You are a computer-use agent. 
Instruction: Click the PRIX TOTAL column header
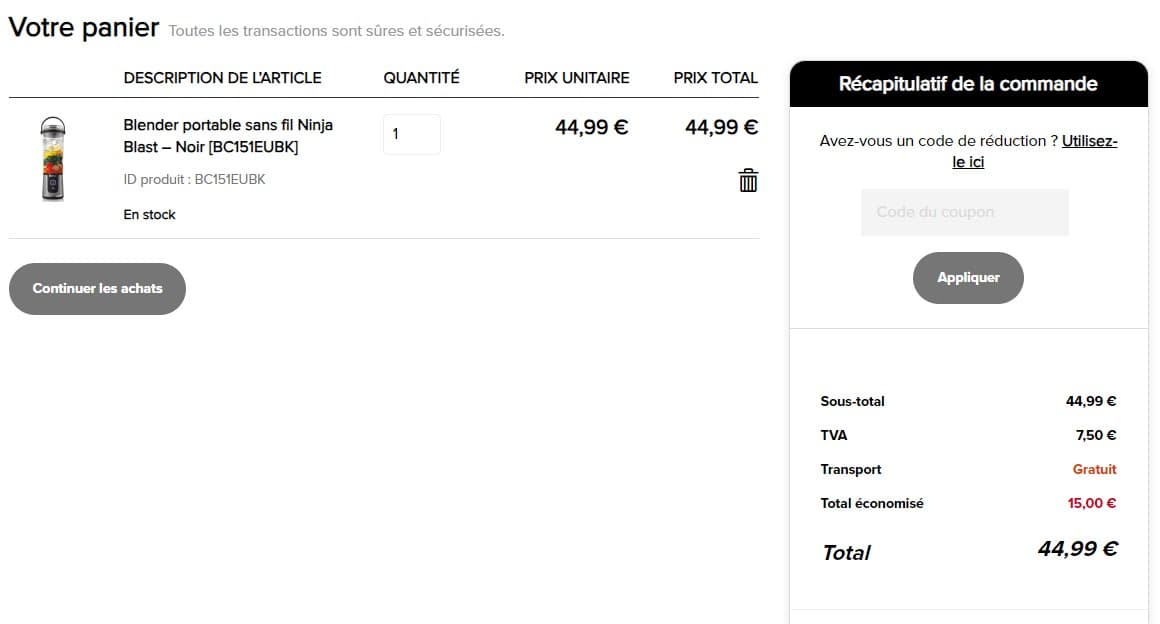(715, 78)
